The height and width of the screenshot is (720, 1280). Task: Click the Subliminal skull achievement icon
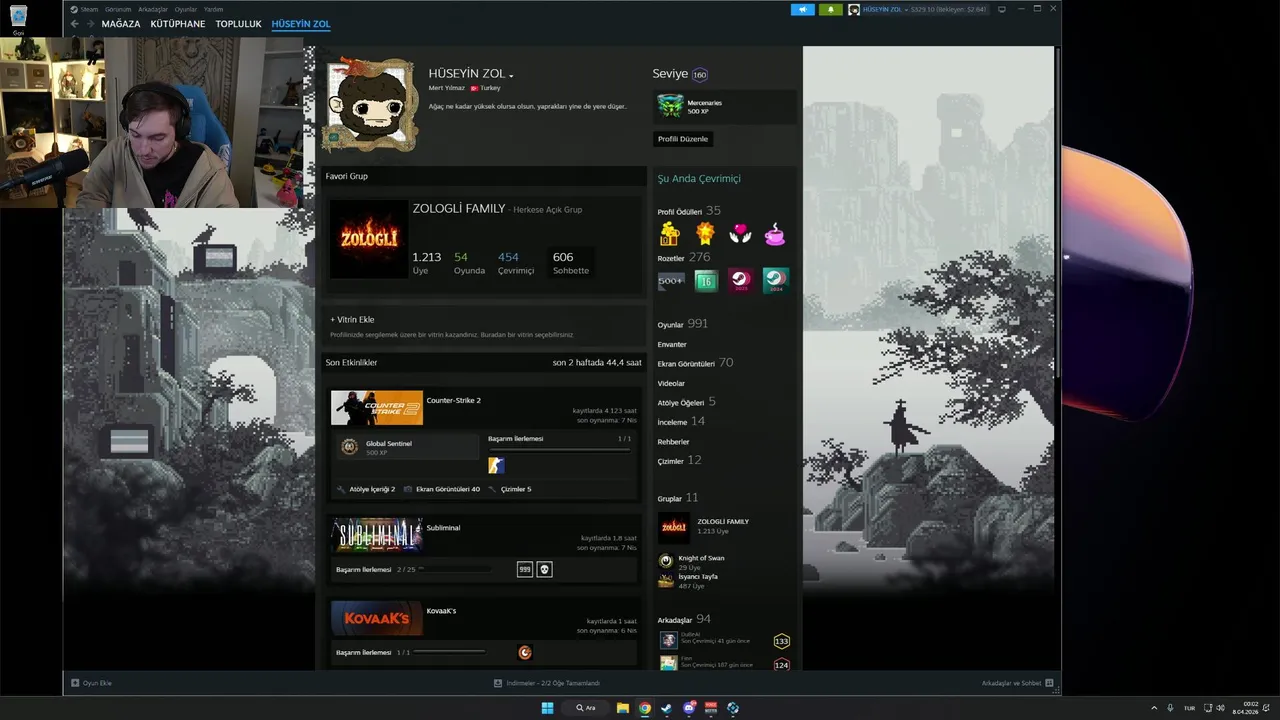(x=544, y=569)
